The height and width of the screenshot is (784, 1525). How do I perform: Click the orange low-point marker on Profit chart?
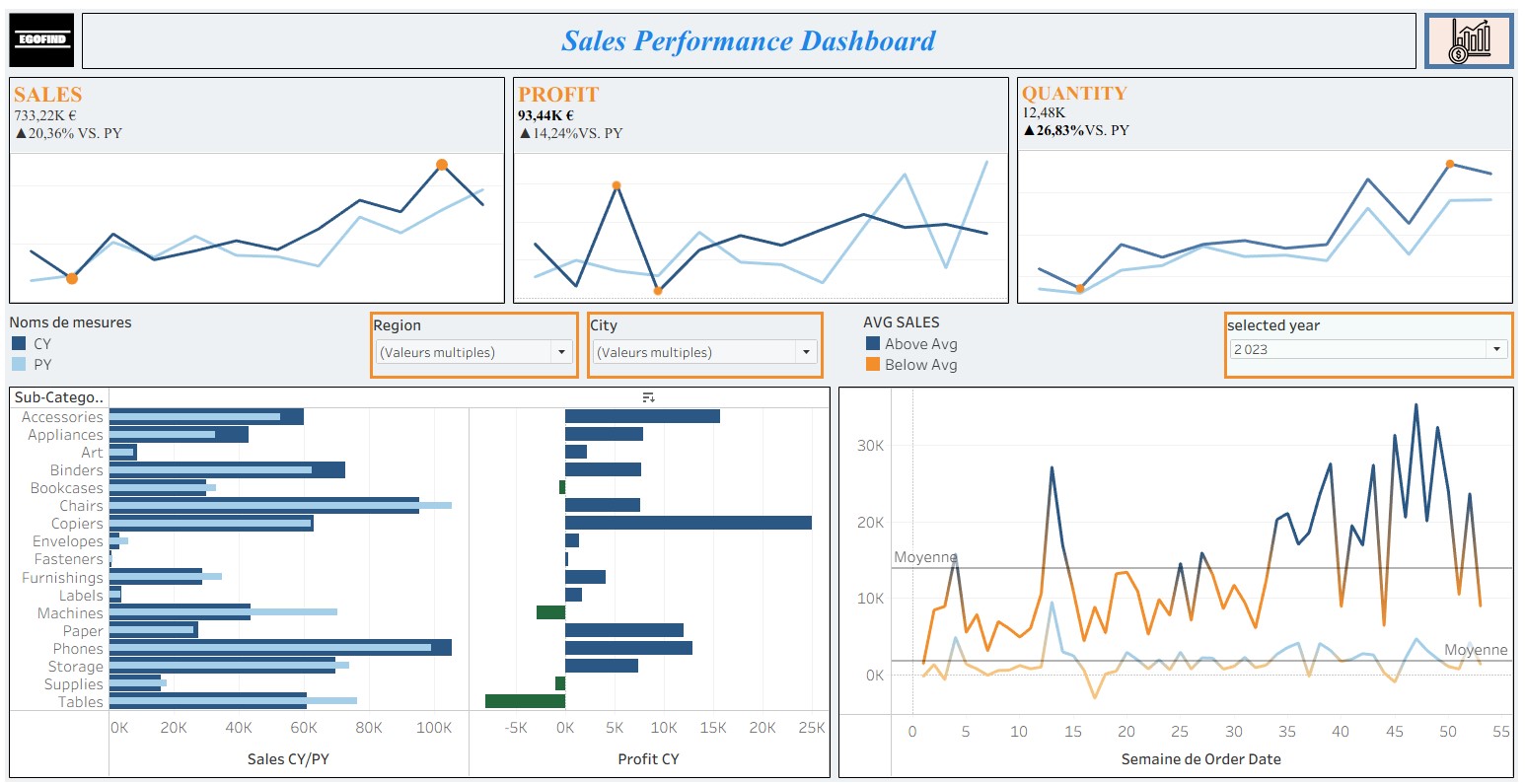tap(658, 291)
